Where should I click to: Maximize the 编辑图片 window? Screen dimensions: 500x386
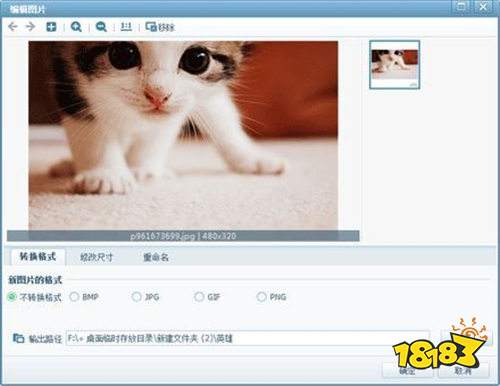tap(462, 7)
